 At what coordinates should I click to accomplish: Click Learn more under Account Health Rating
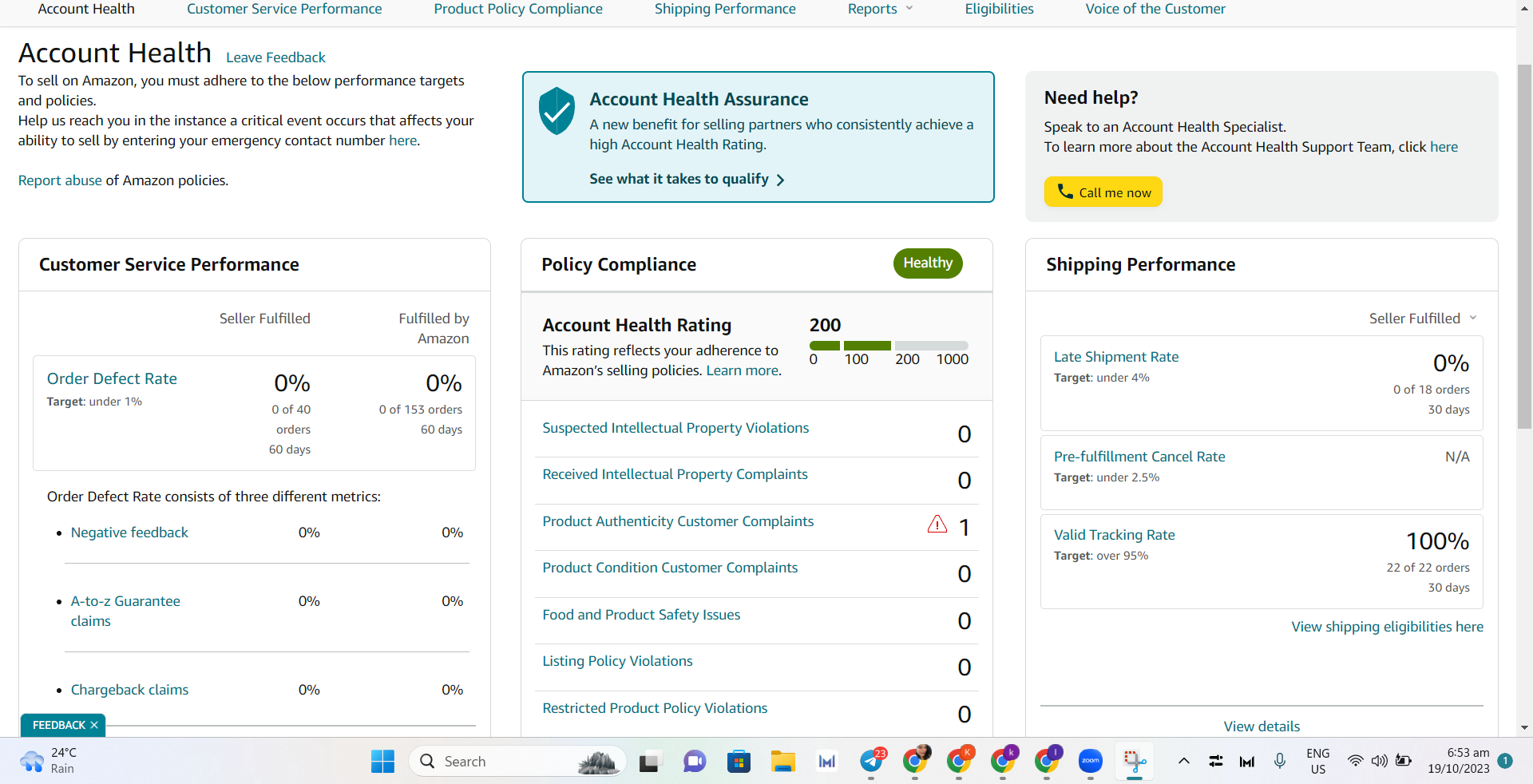pyautogui.click(x=742, y=370)
